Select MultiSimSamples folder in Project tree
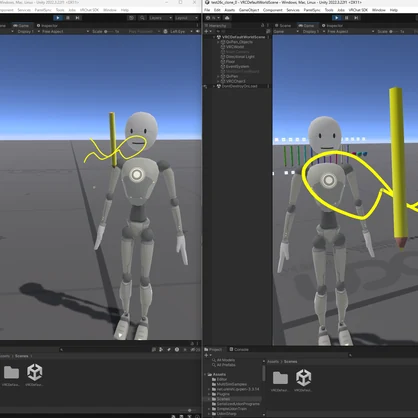 pyautogui.click(x=229, y=384)
